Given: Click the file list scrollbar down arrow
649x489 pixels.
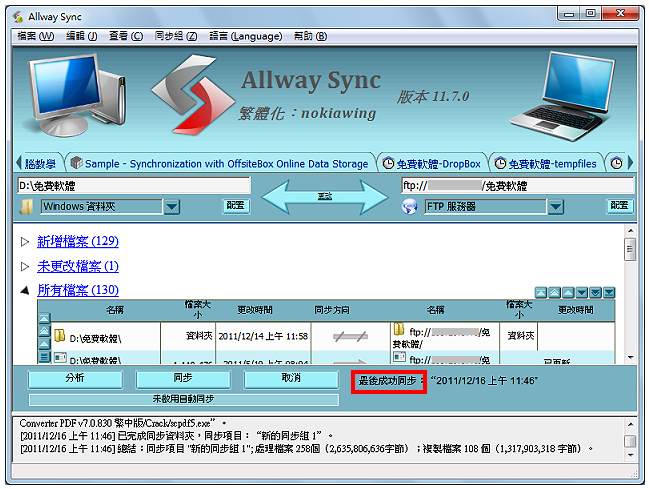Looking at the screenshot, I should tap(630, 357).
